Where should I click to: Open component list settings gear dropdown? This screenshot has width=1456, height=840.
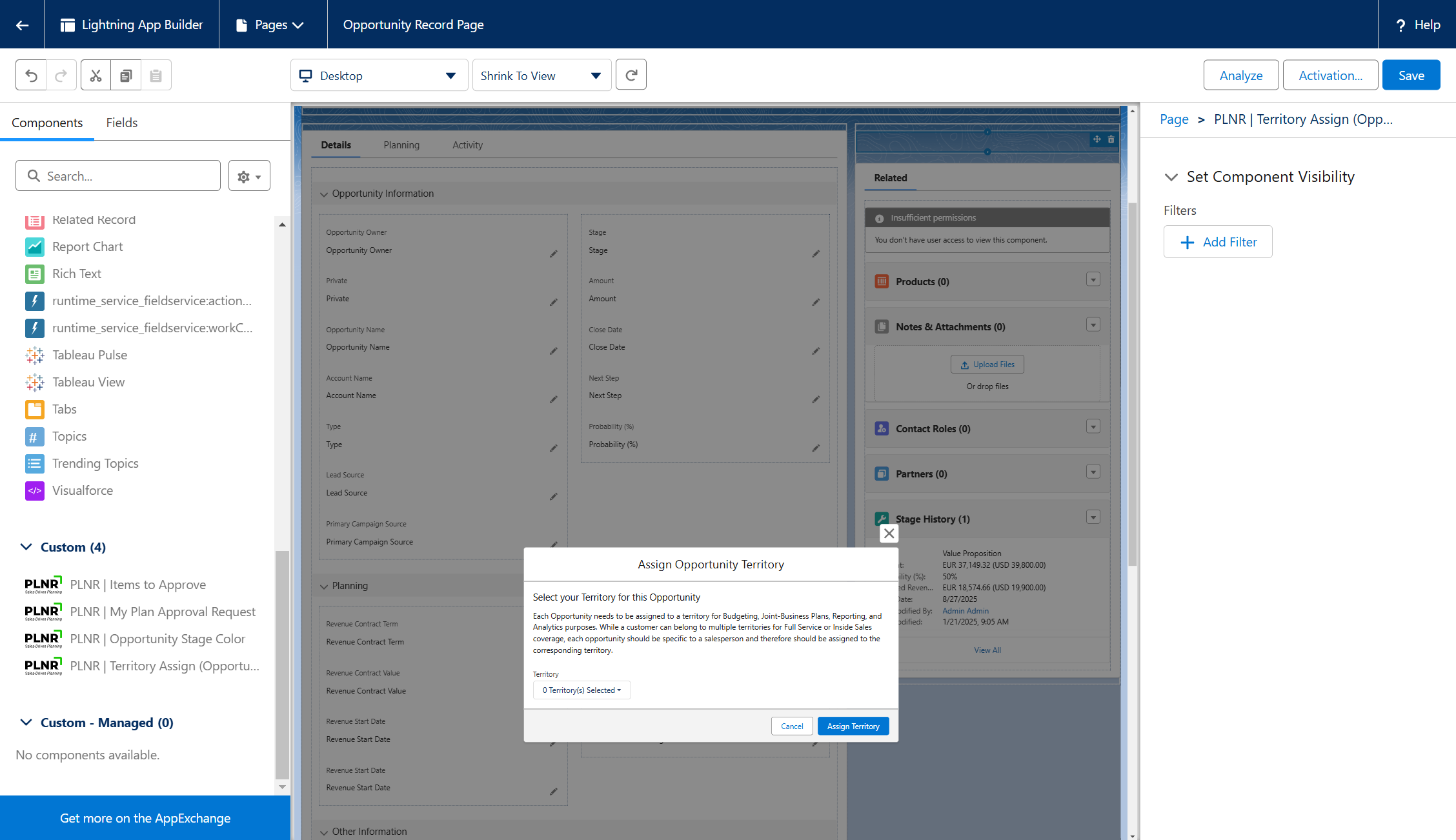(249, 176)
